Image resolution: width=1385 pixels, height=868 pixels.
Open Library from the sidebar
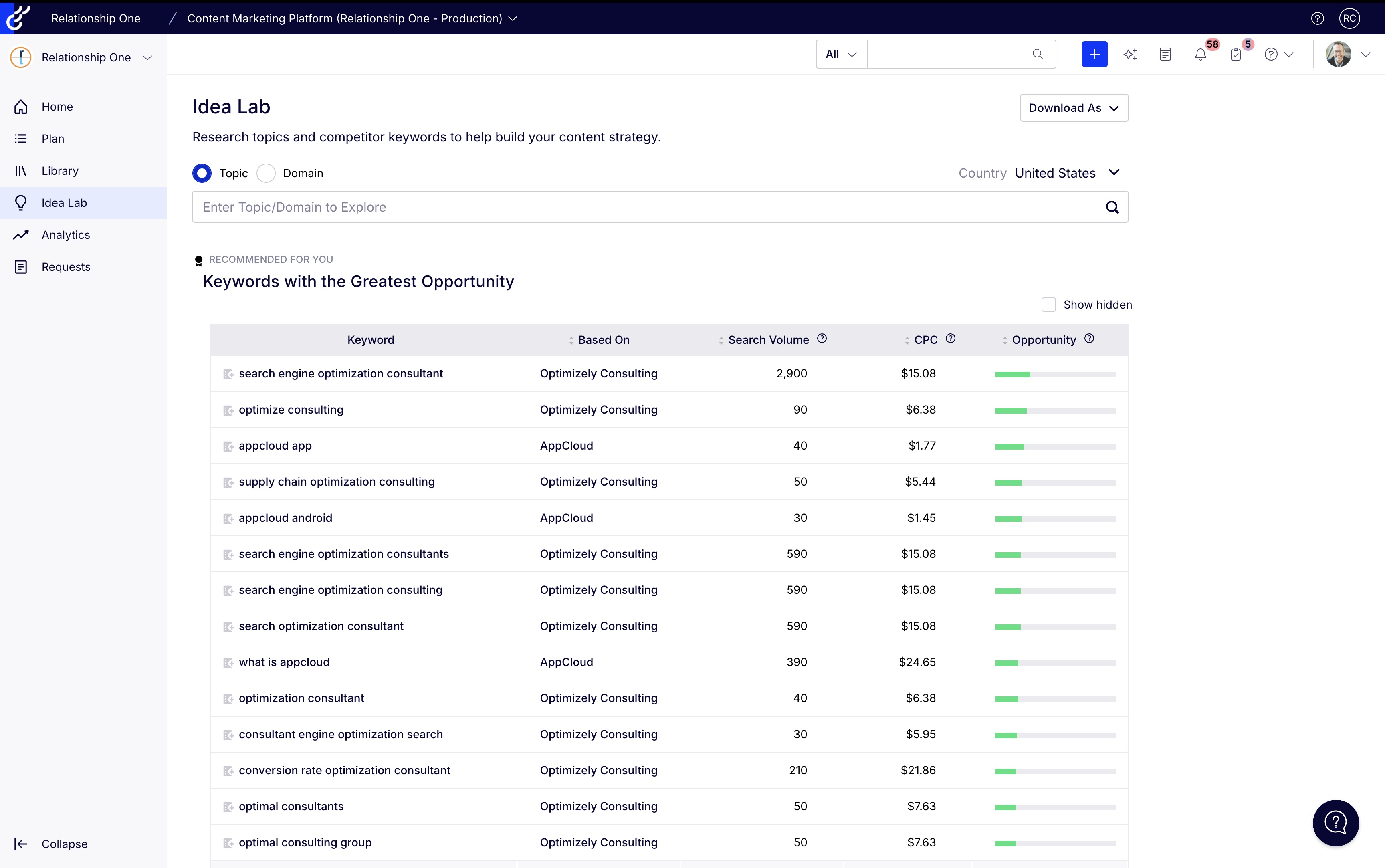(60, 170)
